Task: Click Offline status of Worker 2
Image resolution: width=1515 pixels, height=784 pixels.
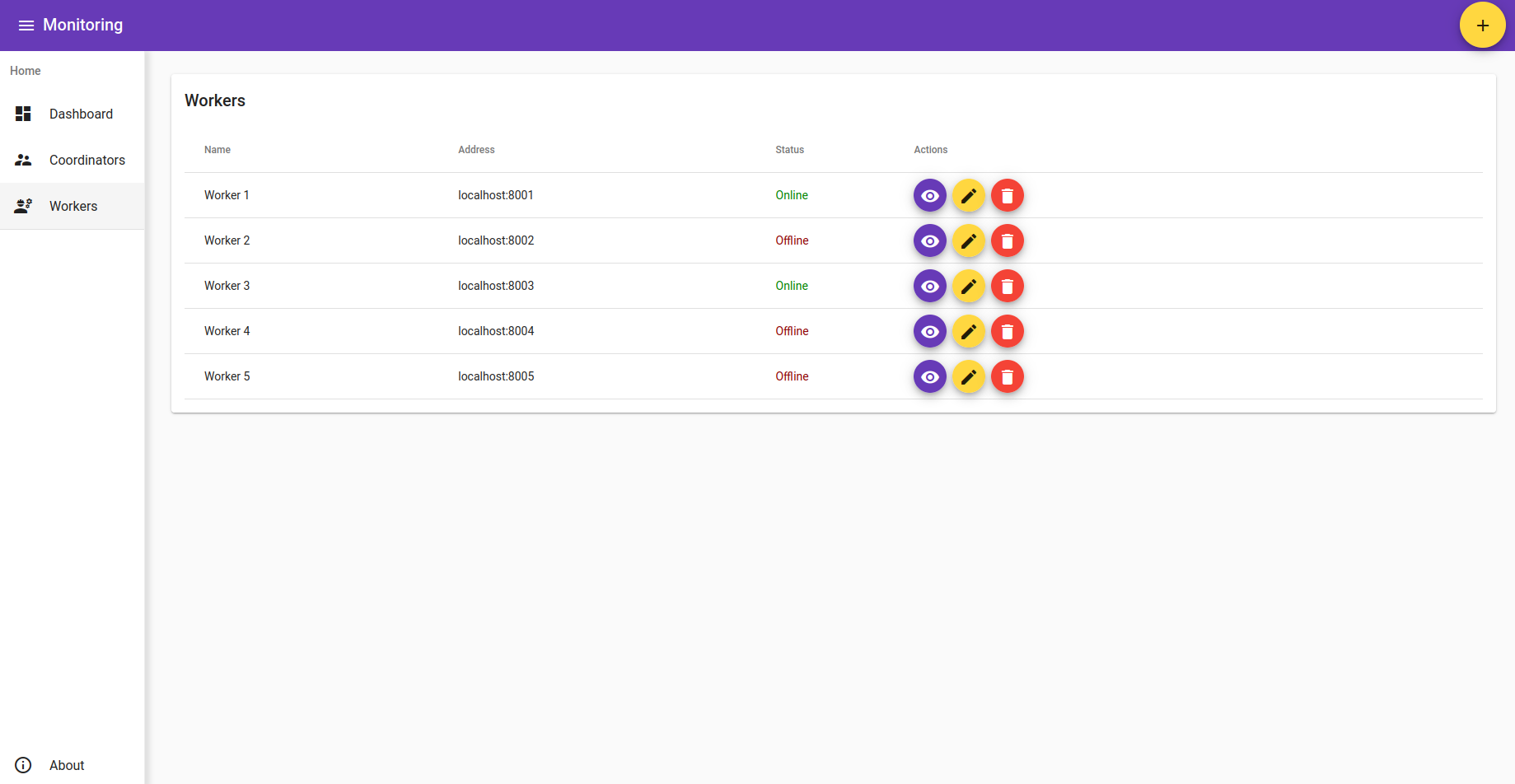Action: 792,240
